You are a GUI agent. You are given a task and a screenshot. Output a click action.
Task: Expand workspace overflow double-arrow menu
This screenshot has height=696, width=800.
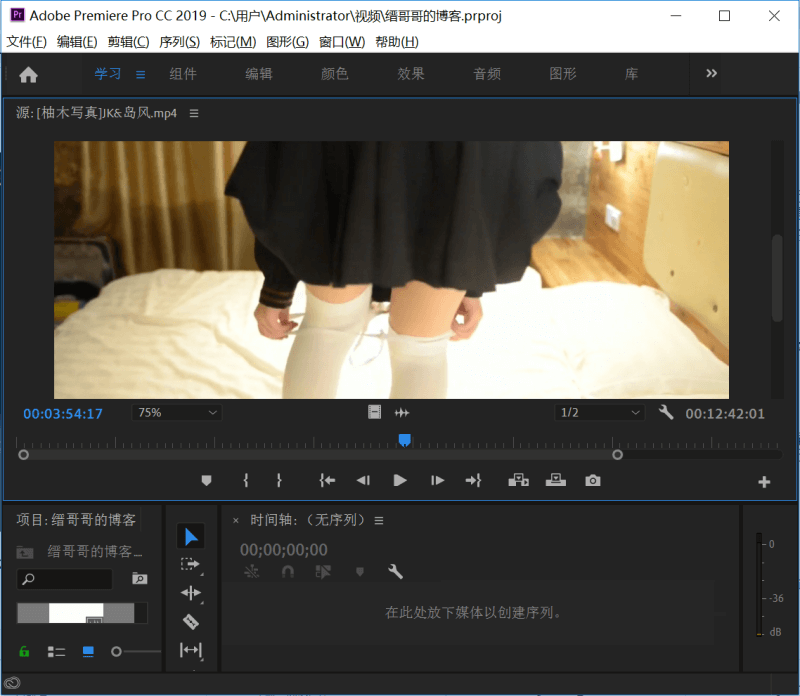click(x=712, y=73)
